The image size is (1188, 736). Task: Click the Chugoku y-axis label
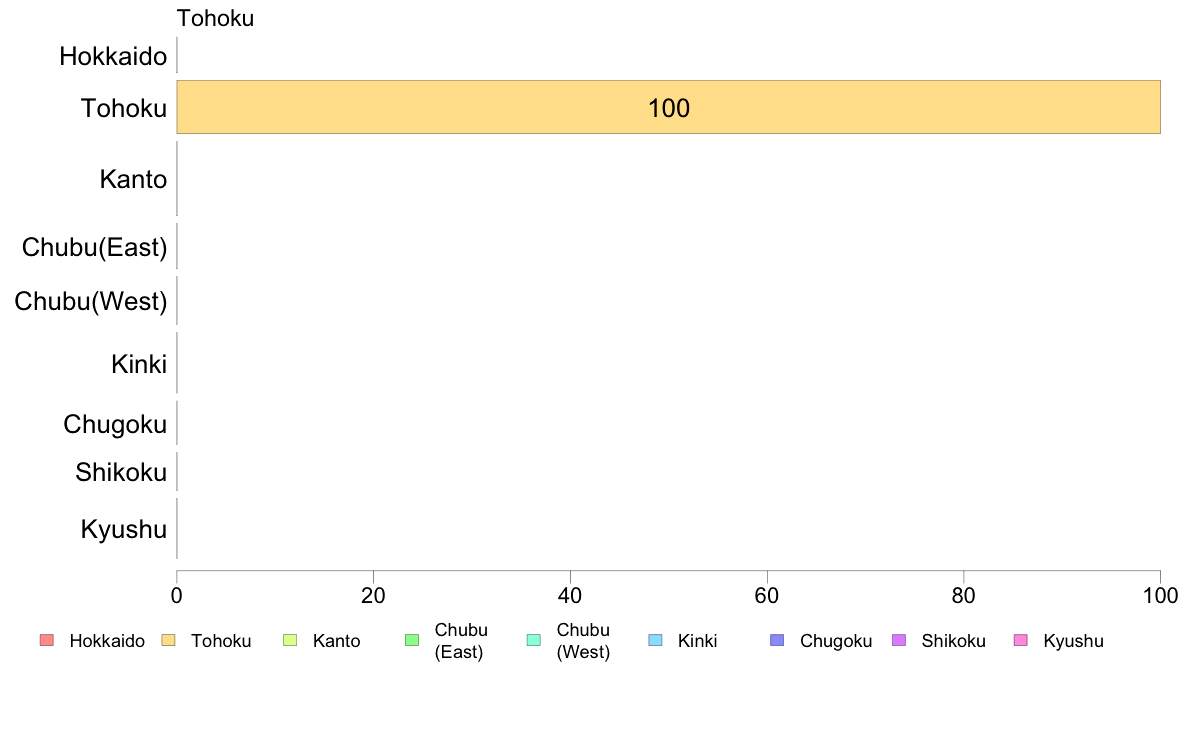pos(115,424)
